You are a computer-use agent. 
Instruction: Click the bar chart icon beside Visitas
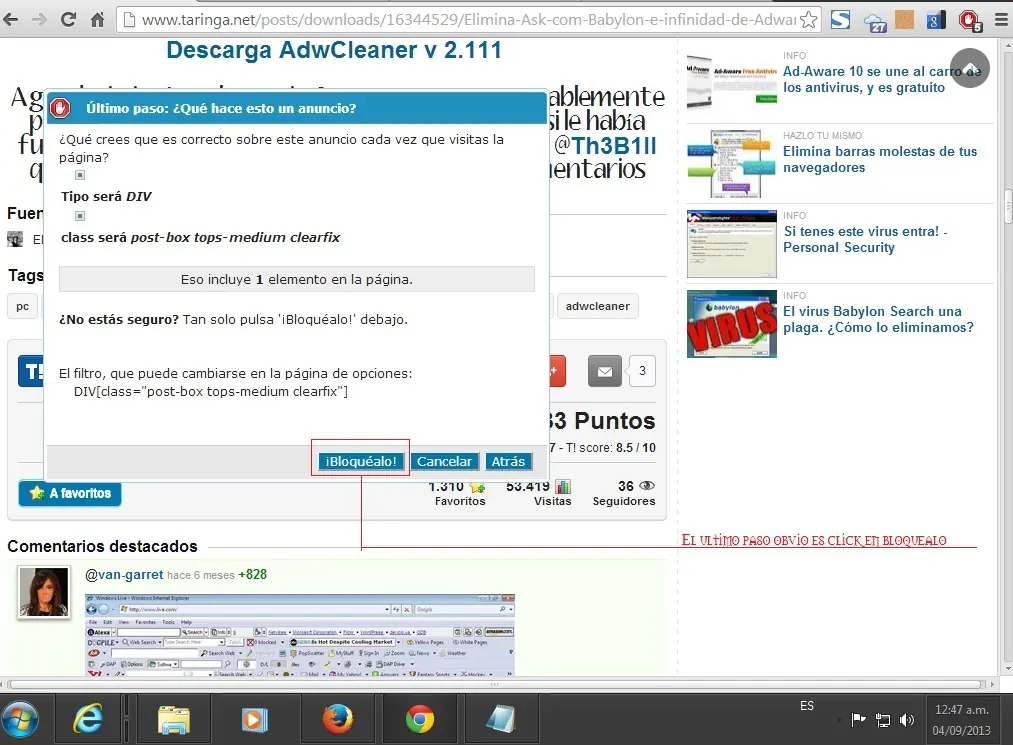[563, 486]
